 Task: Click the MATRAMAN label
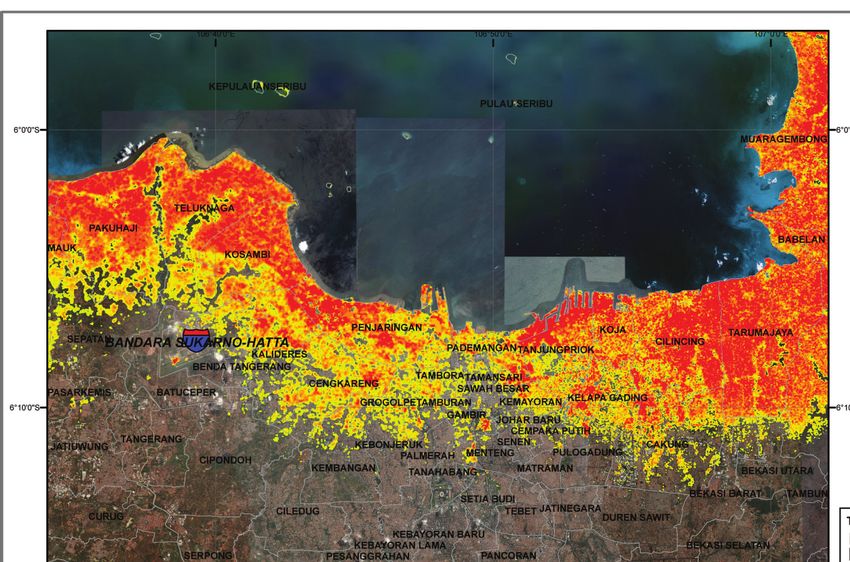[545, 468]
